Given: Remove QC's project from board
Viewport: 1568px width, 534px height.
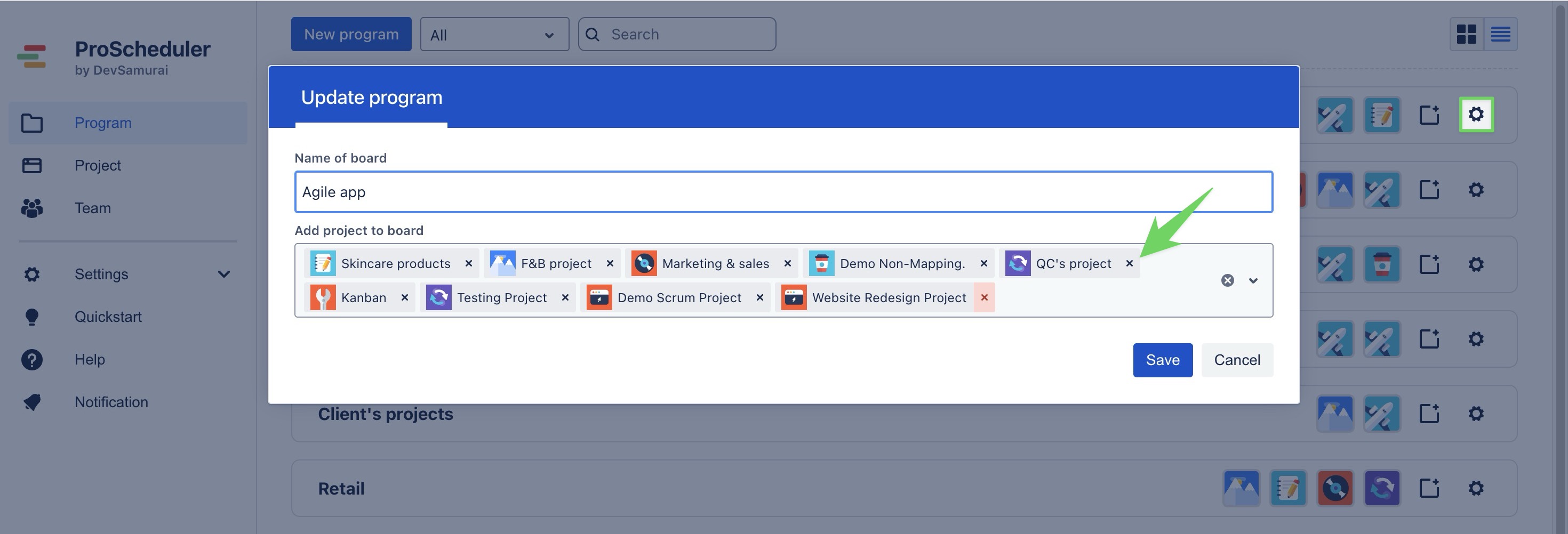Looking at the screenshot, I should coord(1129,263).
